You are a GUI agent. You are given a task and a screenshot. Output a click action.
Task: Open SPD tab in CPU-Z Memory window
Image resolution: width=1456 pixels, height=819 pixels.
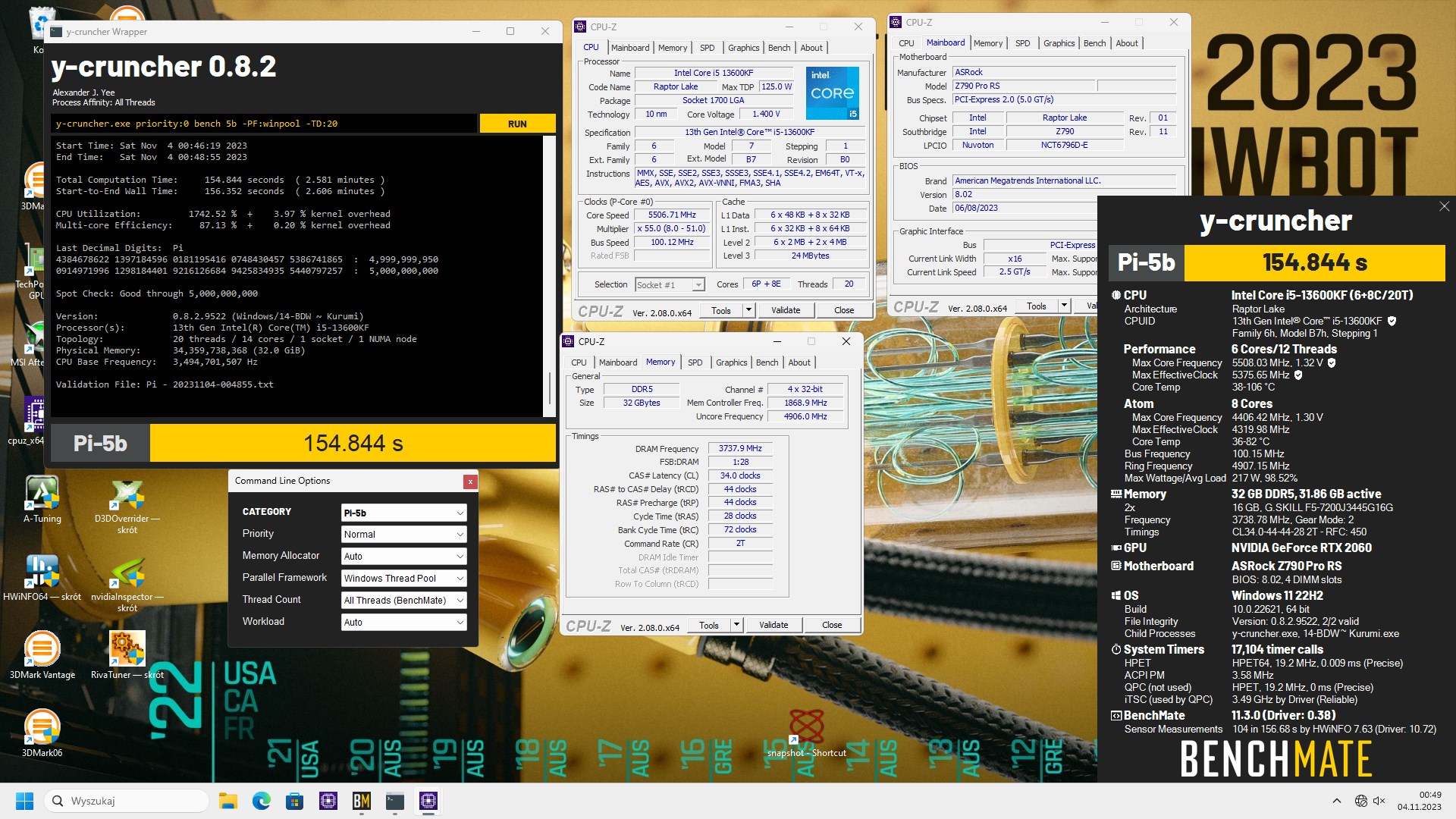pyautogui.click(x=695, y=362)
